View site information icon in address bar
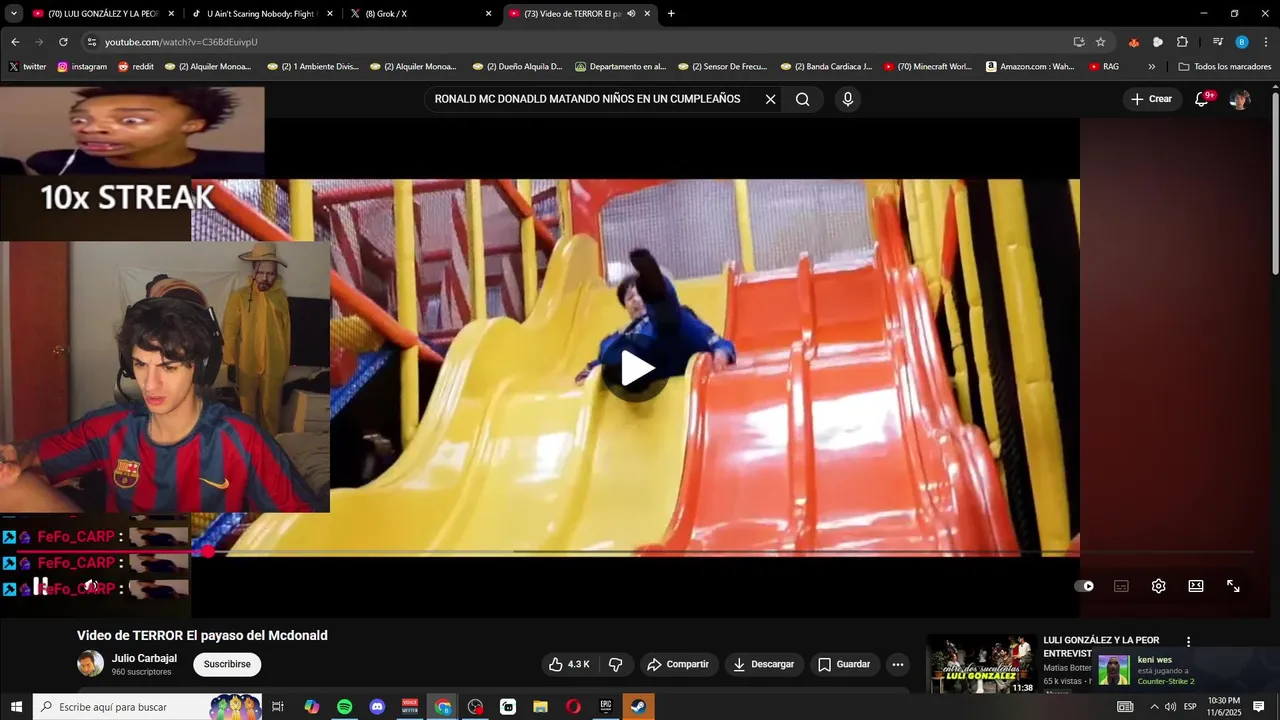Image resolution: width=1280 pixels, height=720 pixels. tap(92, 42)
